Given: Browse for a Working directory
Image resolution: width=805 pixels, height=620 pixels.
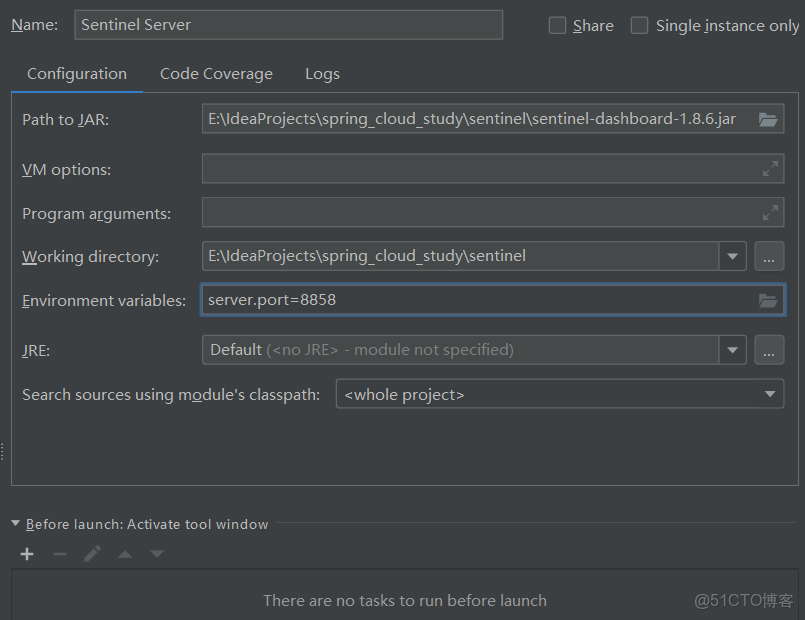Looking at the screenshot, I should (x=768, y=256).
